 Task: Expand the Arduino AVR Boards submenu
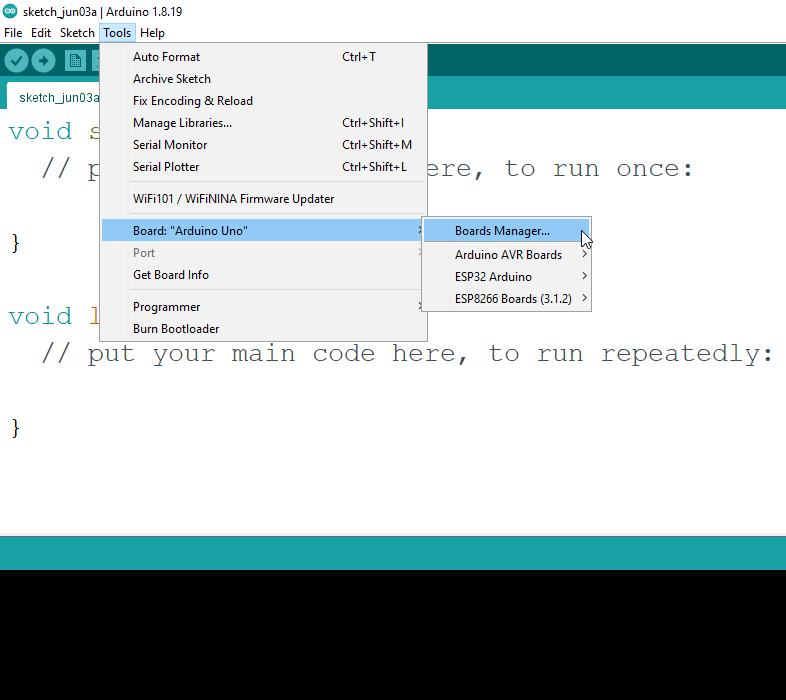pos(507,255)
